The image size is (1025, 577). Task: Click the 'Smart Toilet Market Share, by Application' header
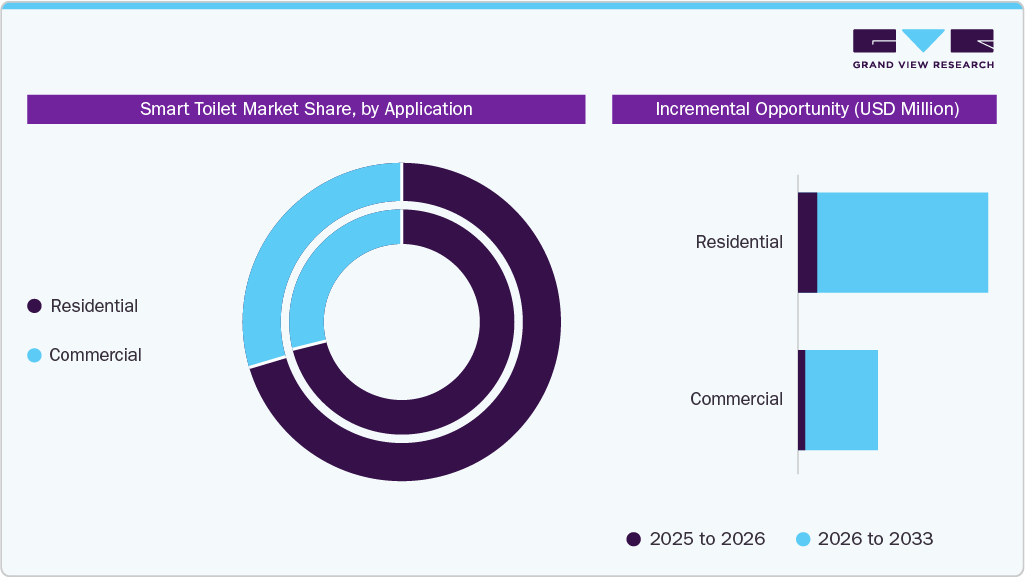[x=306, y=109]
